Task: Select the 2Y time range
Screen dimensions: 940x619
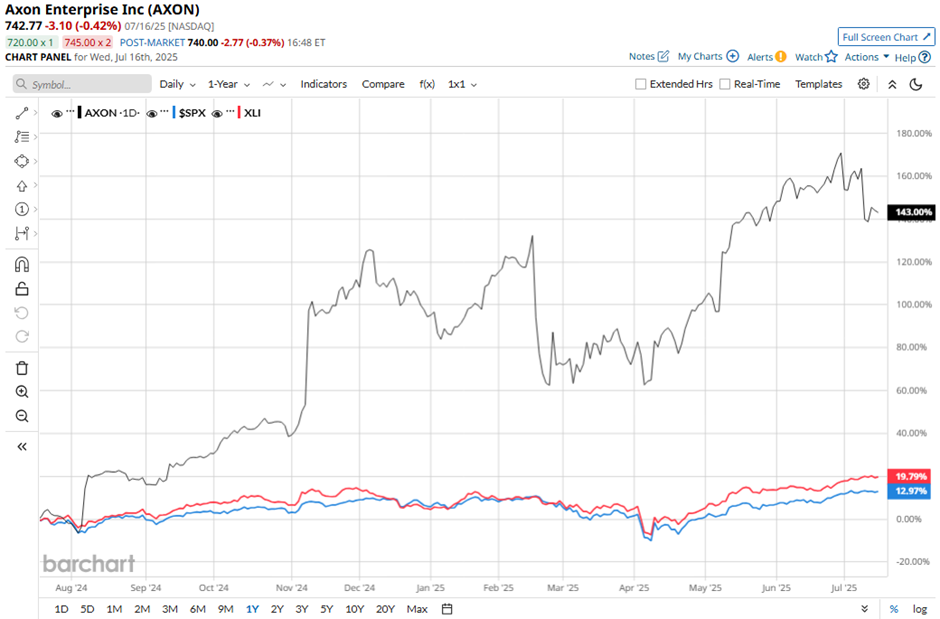Action: [x=277, y=609]
